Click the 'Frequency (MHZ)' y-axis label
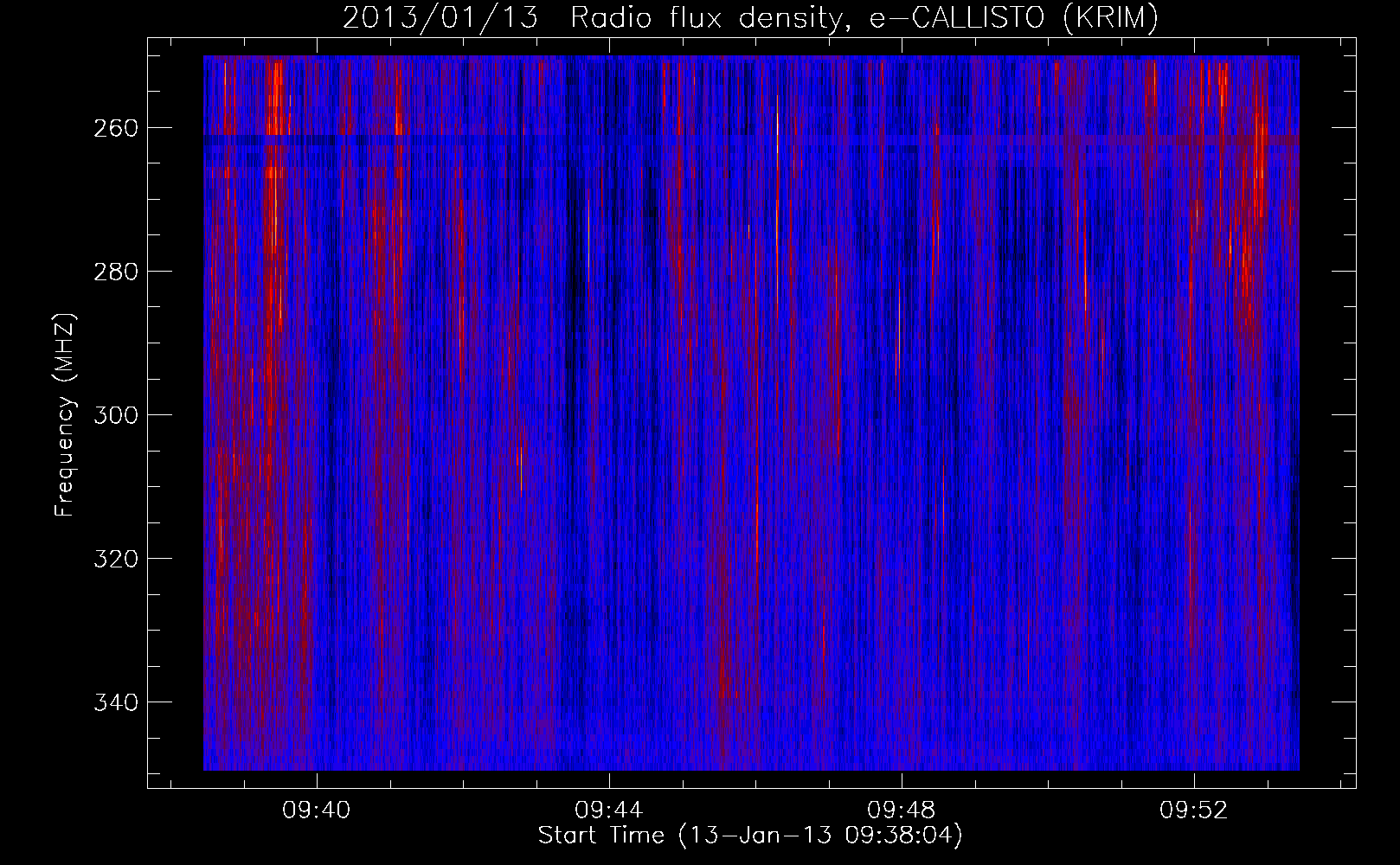Screen dimensions: 1400x865 (65, 414)
